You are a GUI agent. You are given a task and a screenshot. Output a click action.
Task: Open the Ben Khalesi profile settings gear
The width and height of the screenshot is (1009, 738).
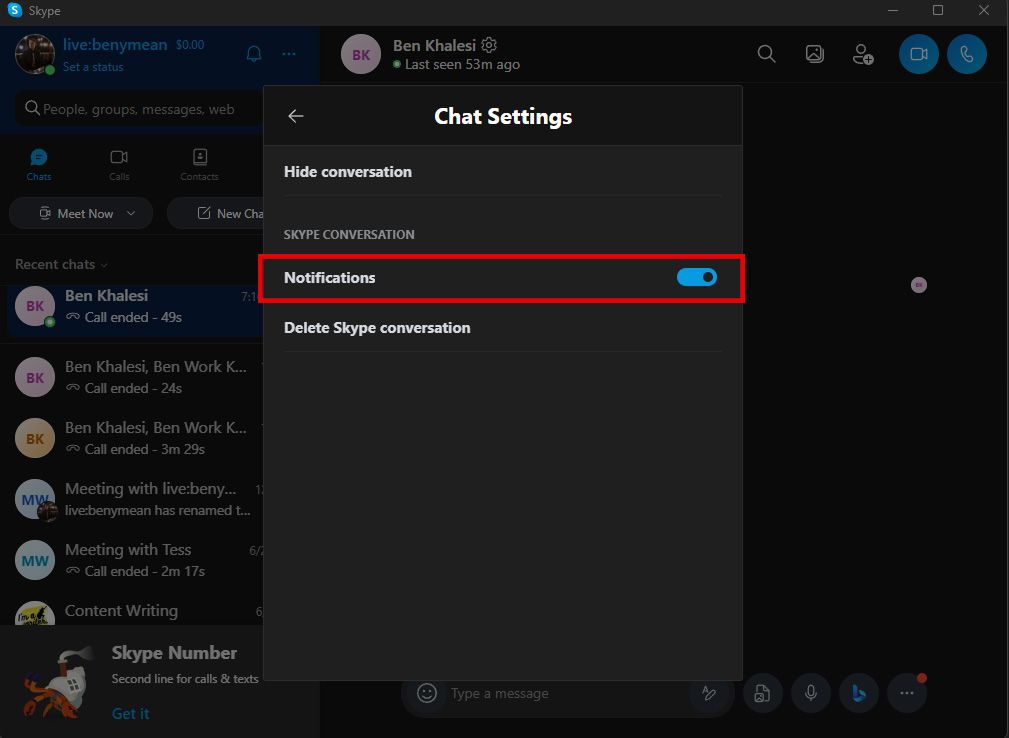click(489, 44)
